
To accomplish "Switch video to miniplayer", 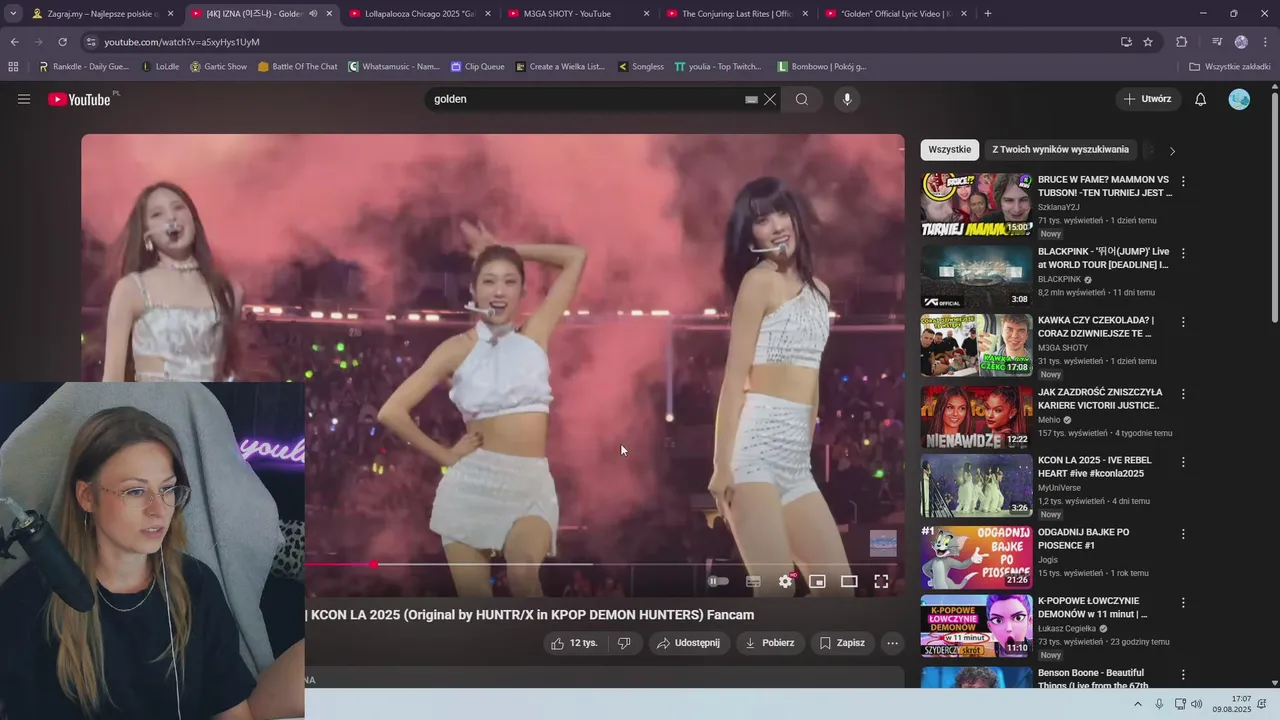I will [817, 581].
